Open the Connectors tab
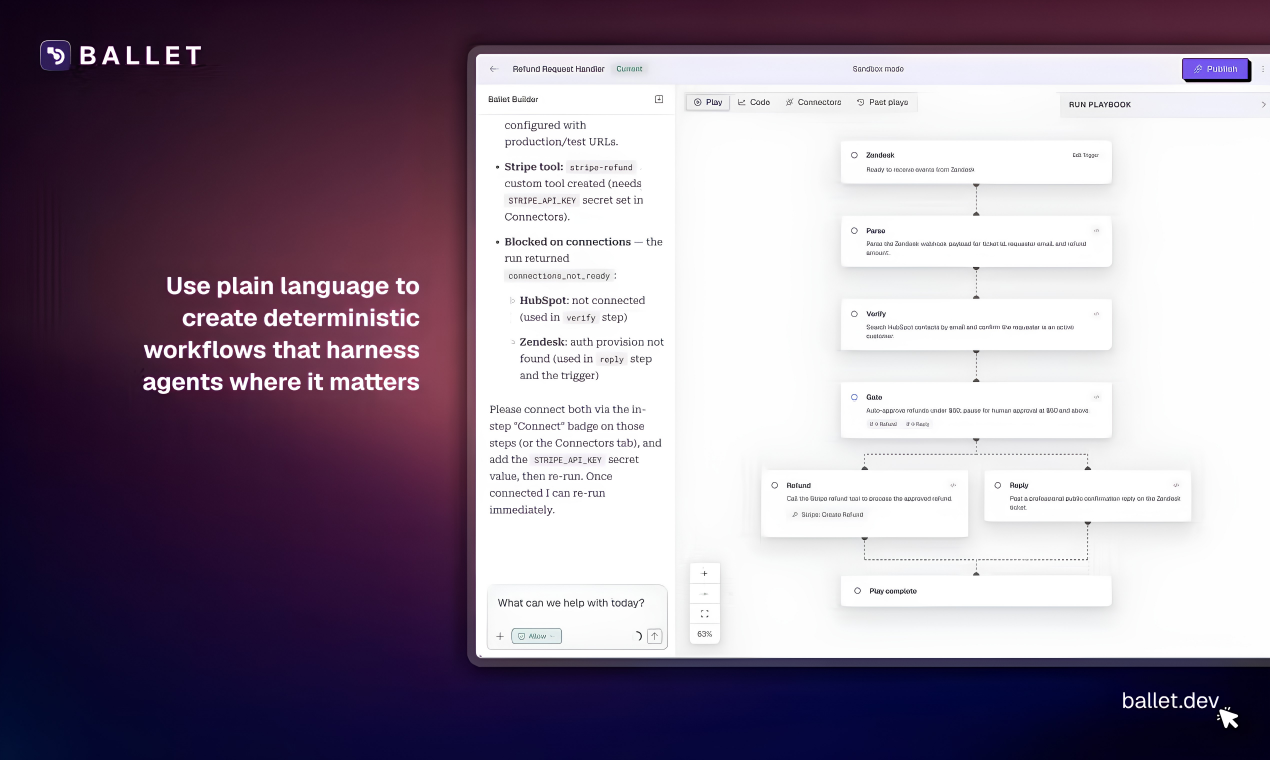1270x760 pixels. point(813,102)
